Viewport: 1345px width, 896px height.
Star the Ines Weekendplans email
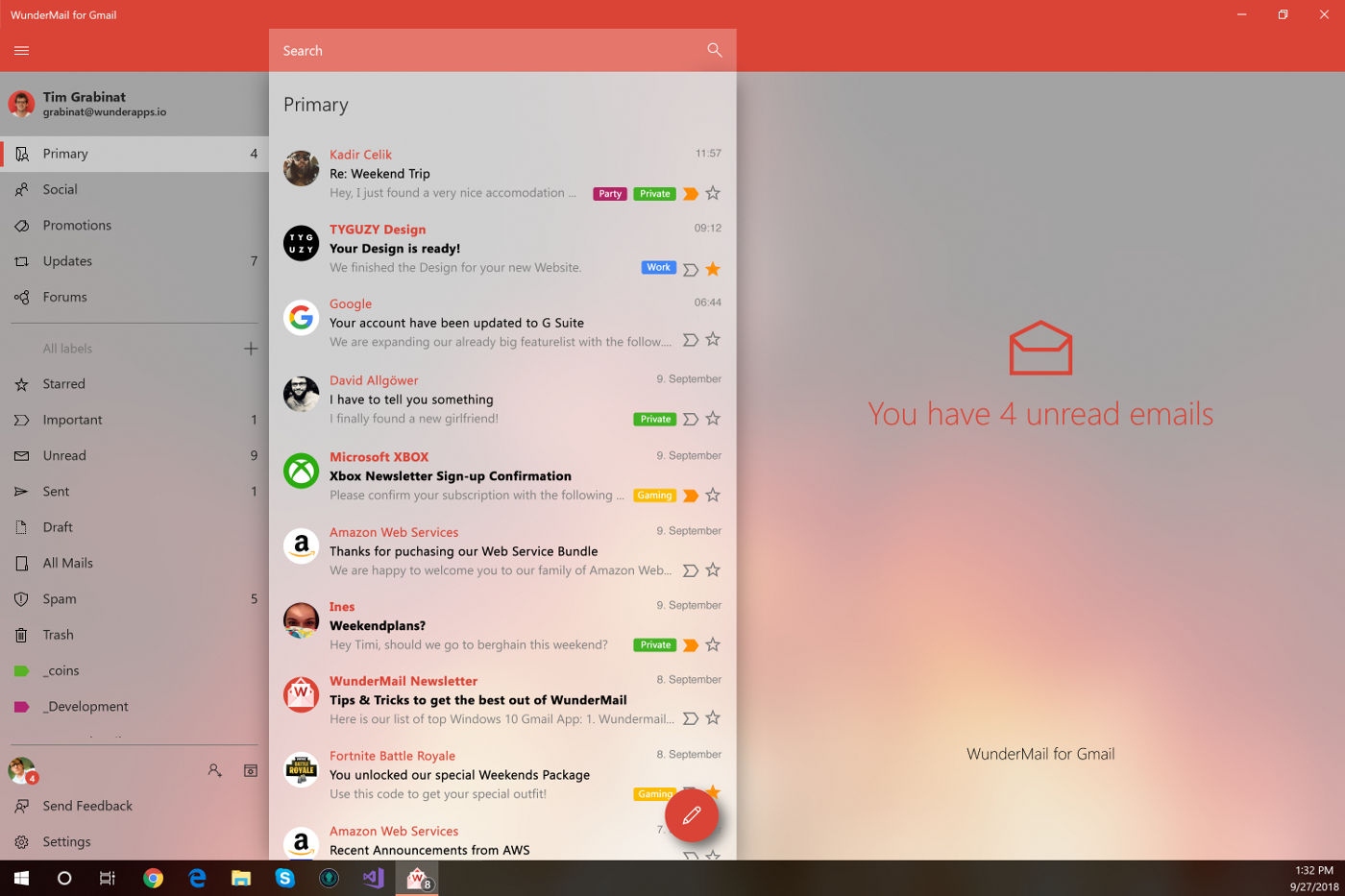[713, 644]
